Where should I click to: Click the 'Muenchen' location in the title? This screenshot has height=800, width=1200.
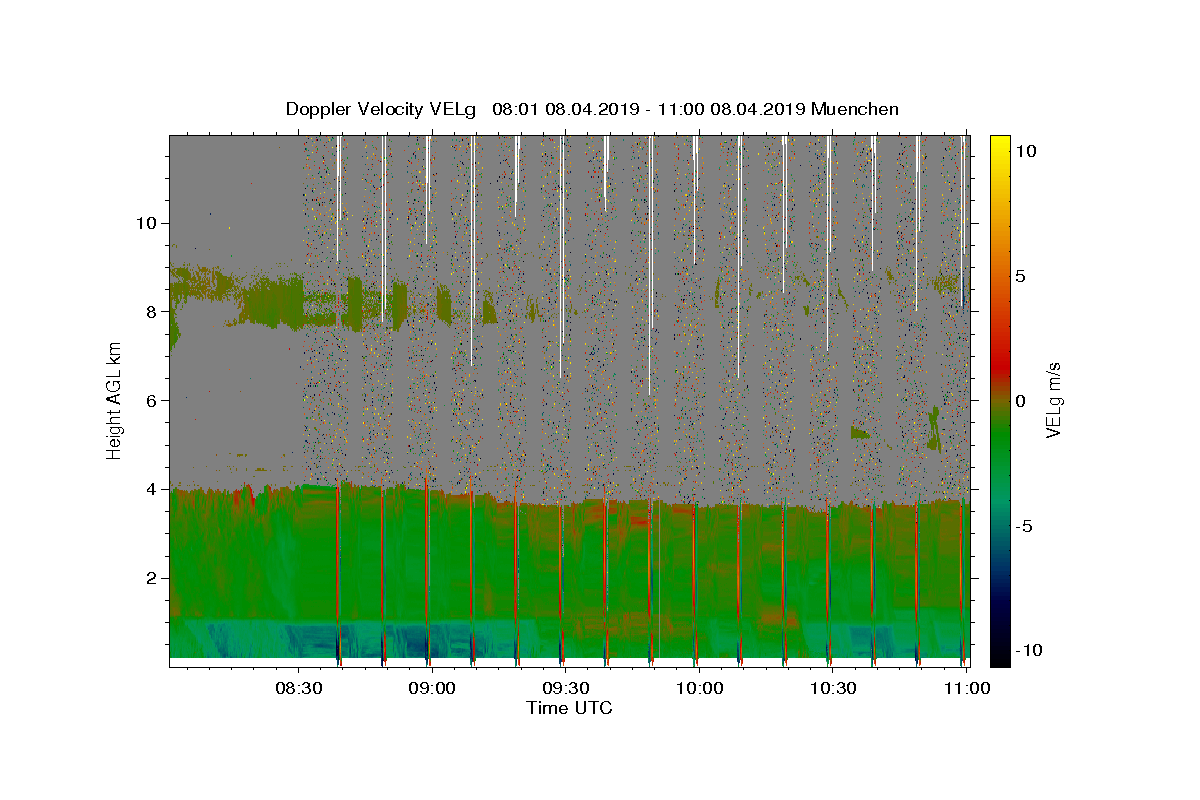[855, 109]
